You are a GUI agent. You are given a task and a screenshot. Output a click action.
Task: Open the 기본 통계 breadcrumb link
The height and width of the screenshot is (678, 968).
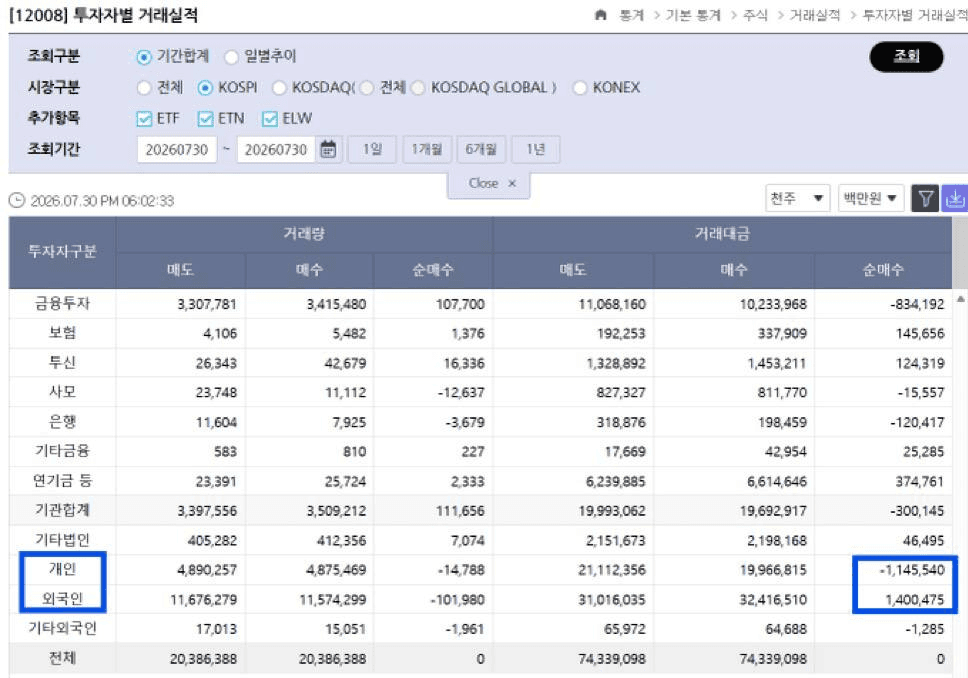click(x=693, y=15)
